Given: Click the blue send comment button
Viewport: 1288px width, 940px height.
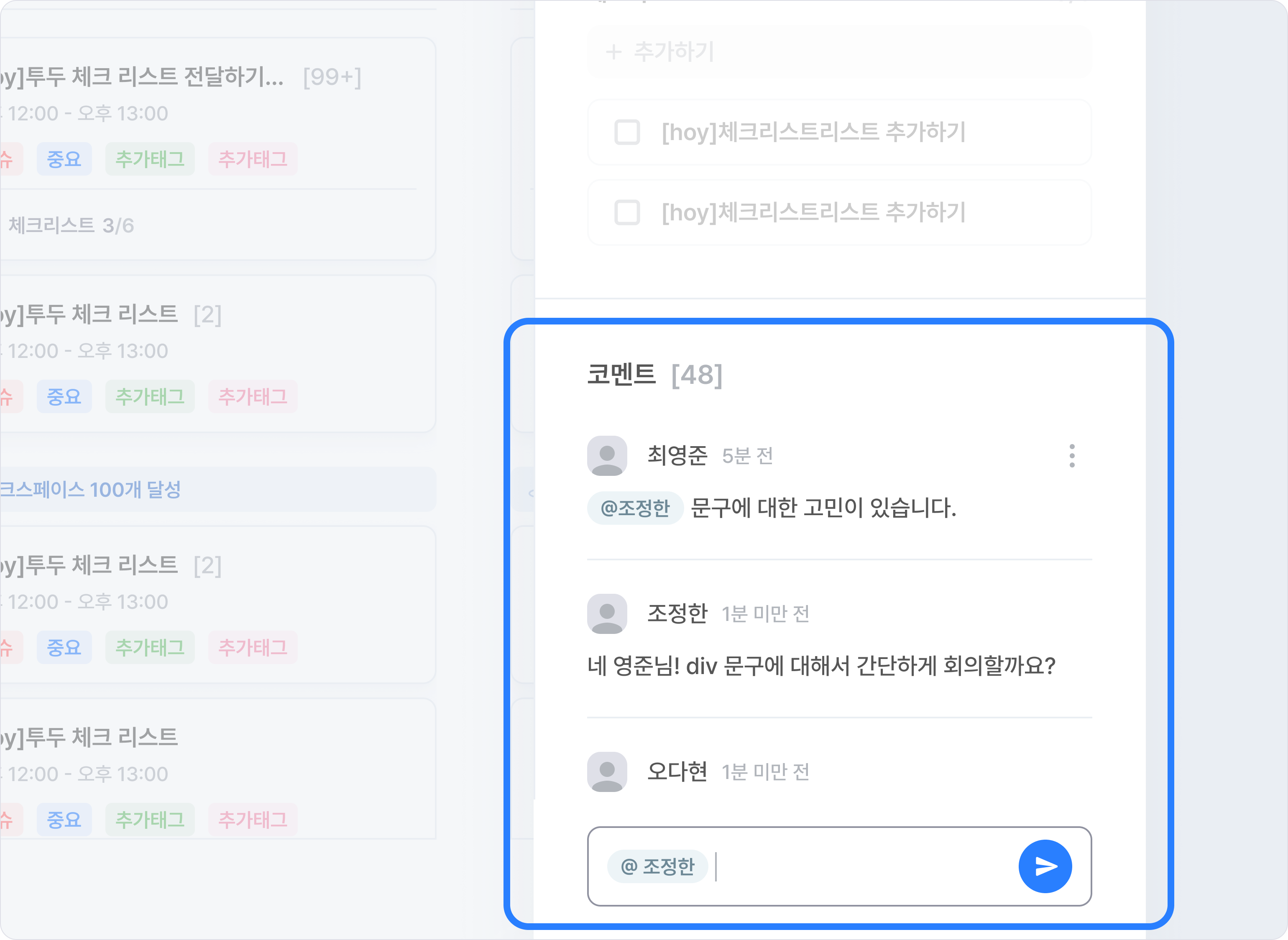Looking at the screenshot, I should (1045, 866).
